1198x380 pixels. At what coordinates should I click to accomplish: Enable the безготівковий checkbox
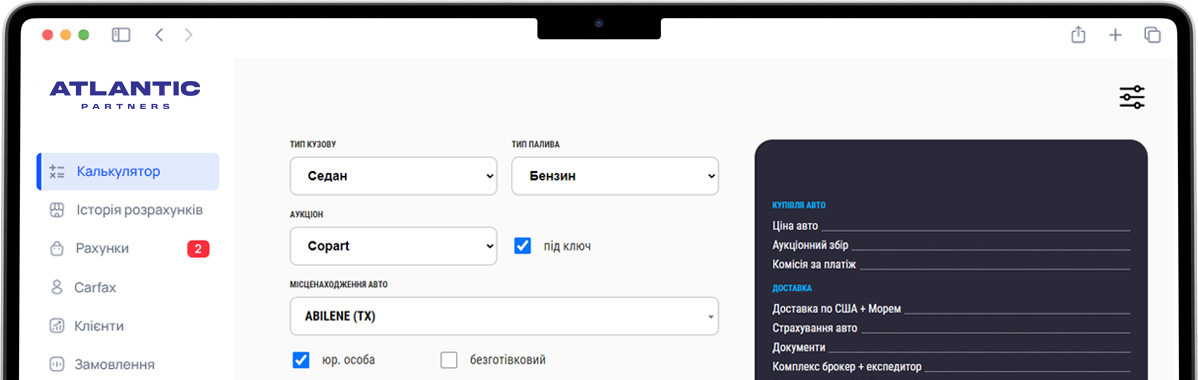coord(448,359)
